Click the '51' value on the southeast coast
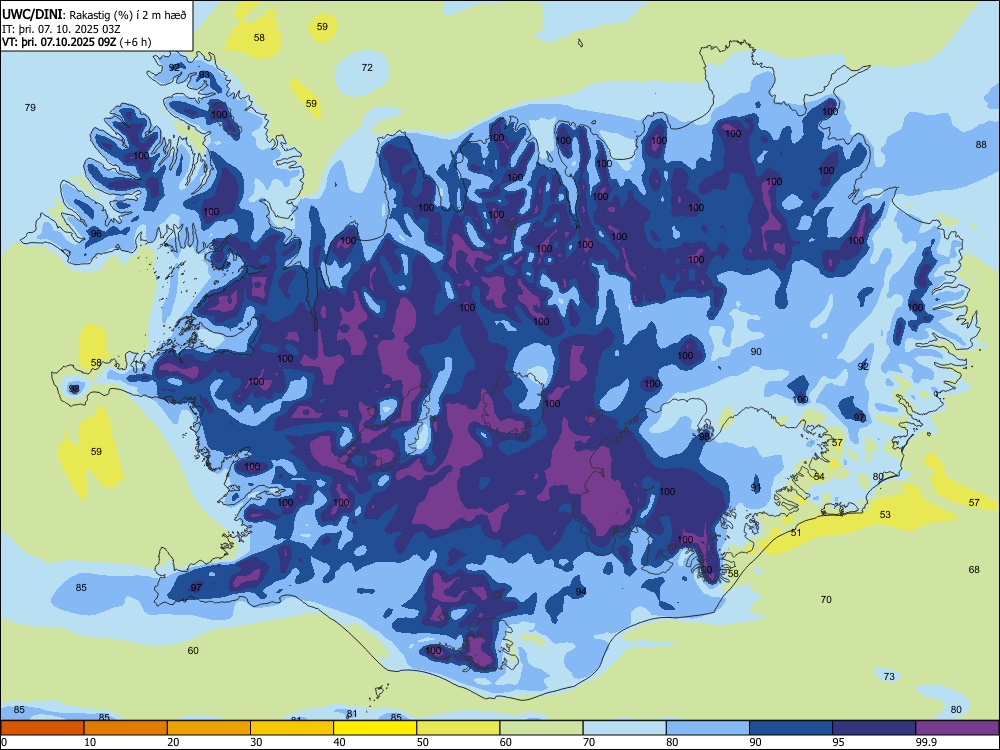Image resolution: width=1000 pixels, height=750 pixels. coord(796,533)
